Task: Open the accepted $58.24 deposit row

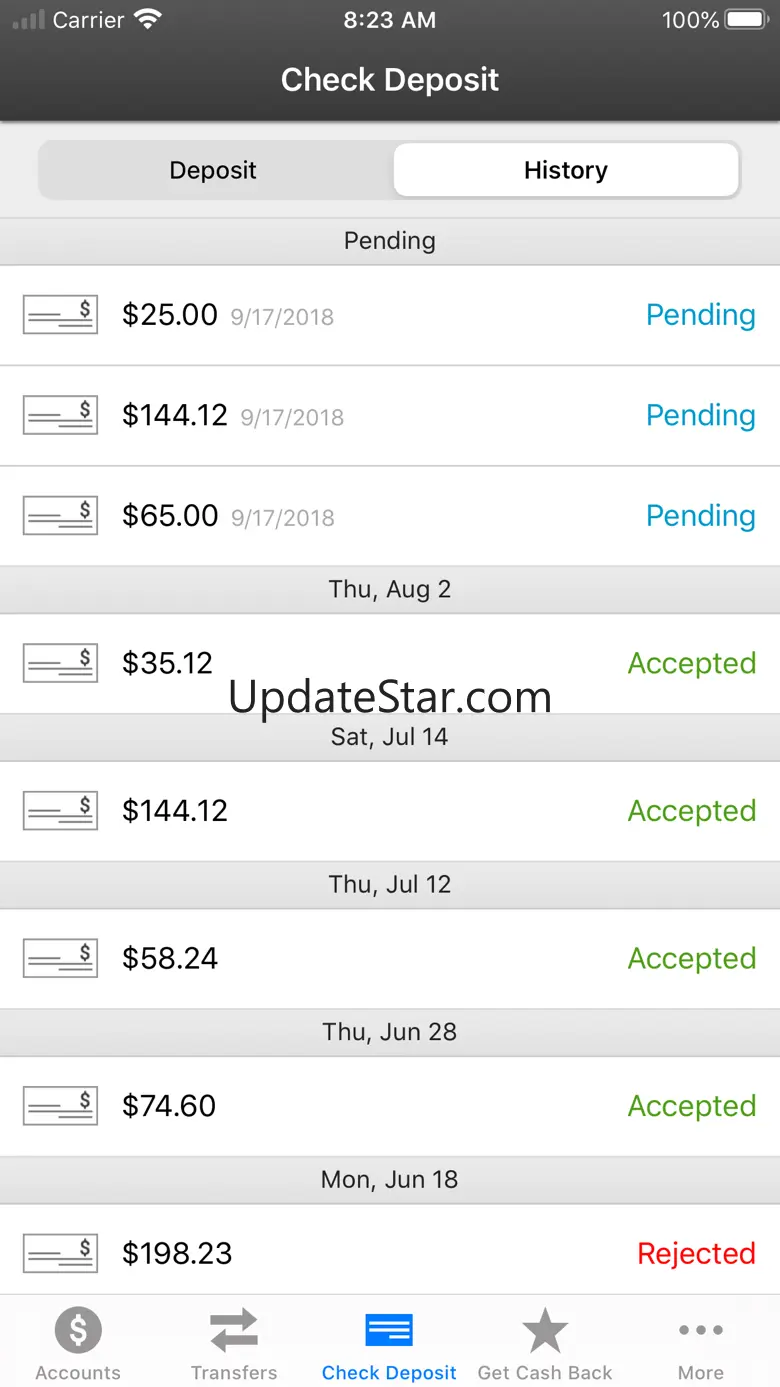Action: (390, 959)
